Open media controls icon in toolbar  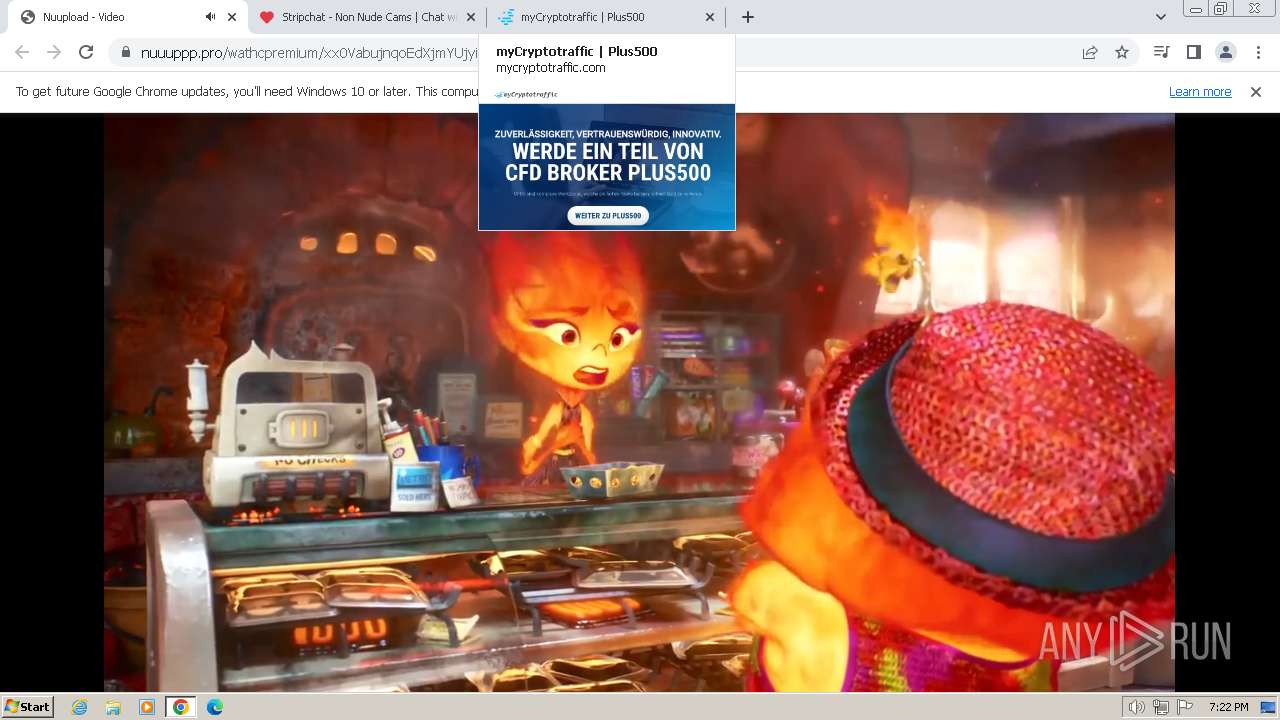1161,52
